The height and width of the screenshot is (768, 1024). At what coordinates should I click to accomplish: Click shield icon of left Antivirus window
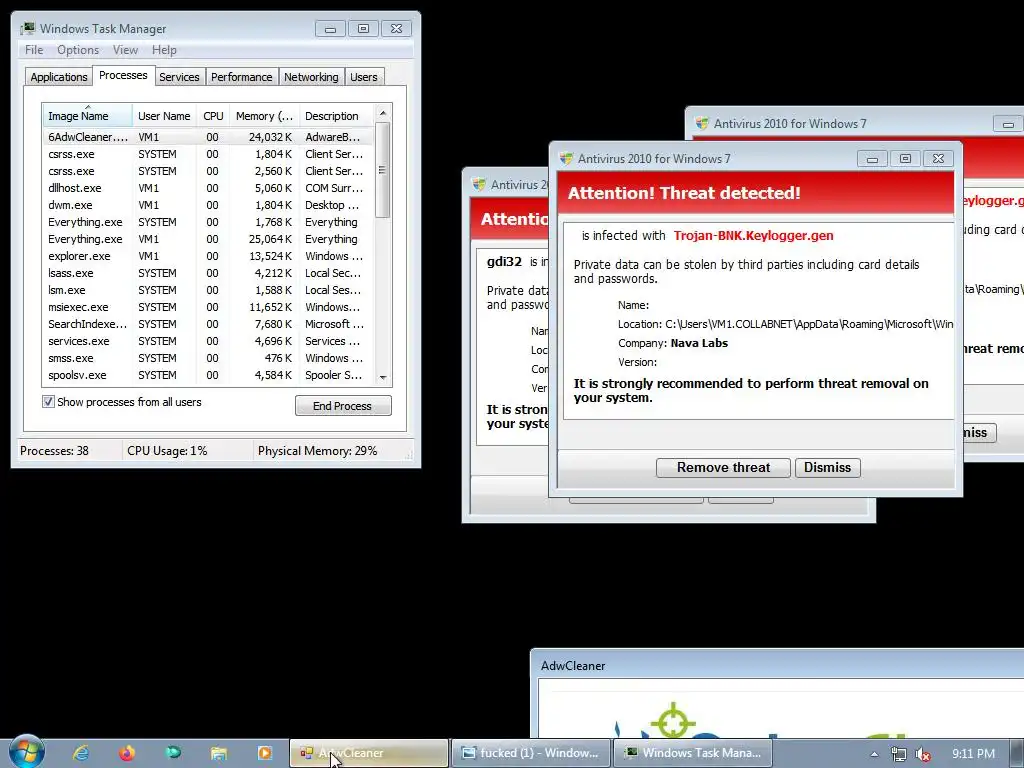click(479, 185)
